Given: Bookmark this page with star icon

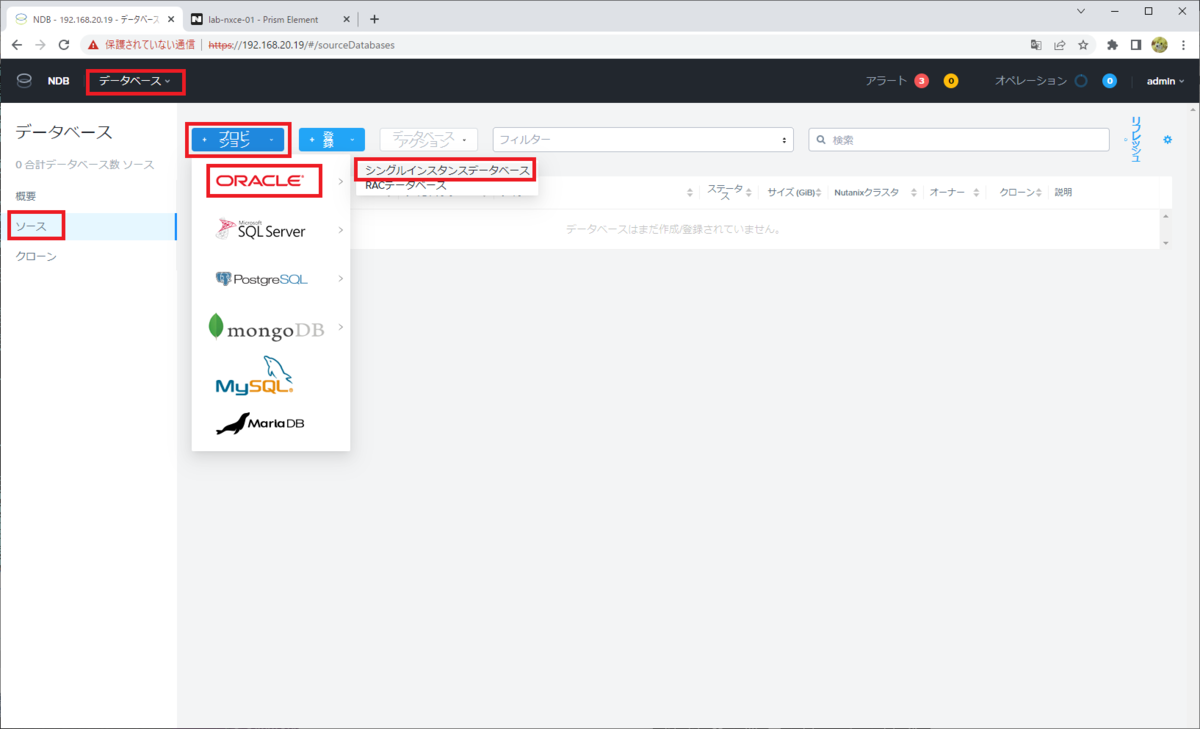Looking at the screenshot, I should pyautogui.click(x=1083, y=45).
